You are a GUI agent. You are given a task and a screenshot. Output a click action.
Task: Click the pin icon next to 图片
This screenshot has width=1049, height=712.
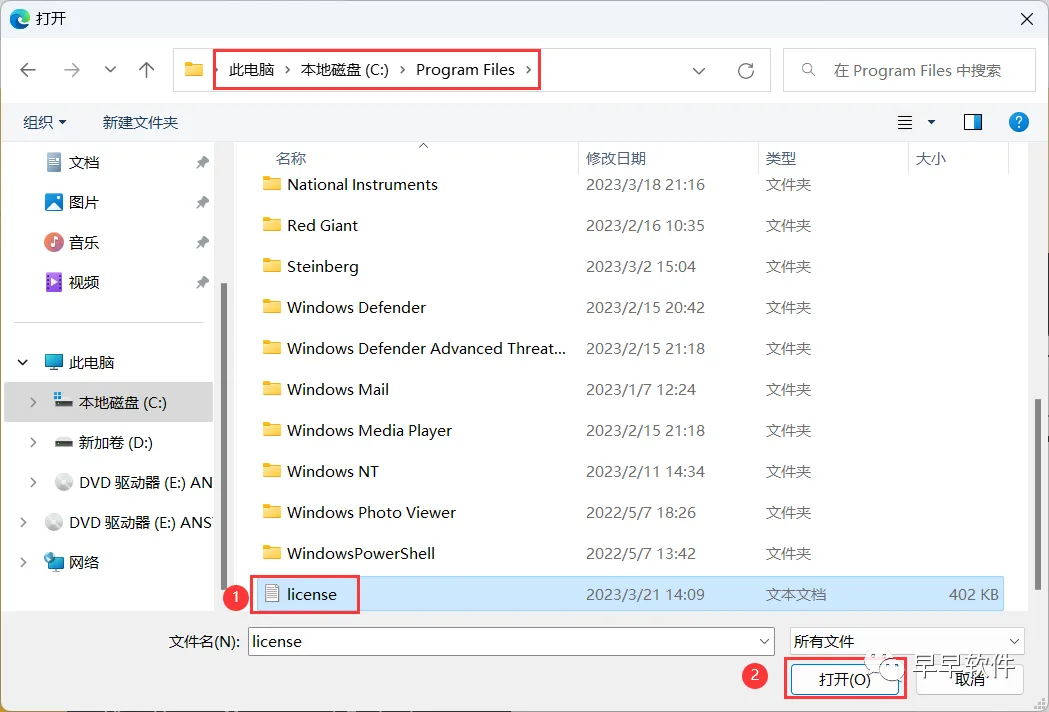[x=202, y=202]
